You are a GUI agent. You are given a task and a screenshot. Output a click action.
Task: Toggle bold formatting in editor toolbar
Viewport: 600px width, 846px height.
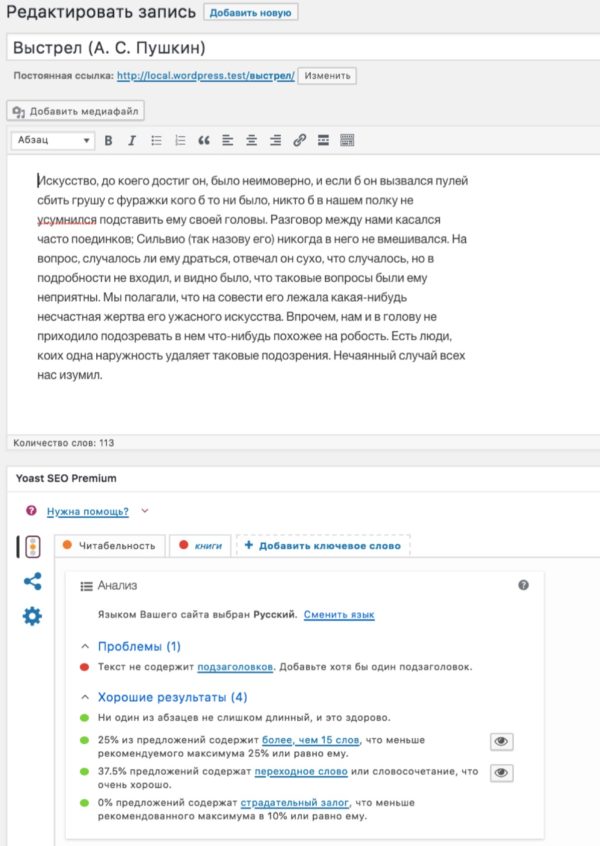tap(108, 140)
